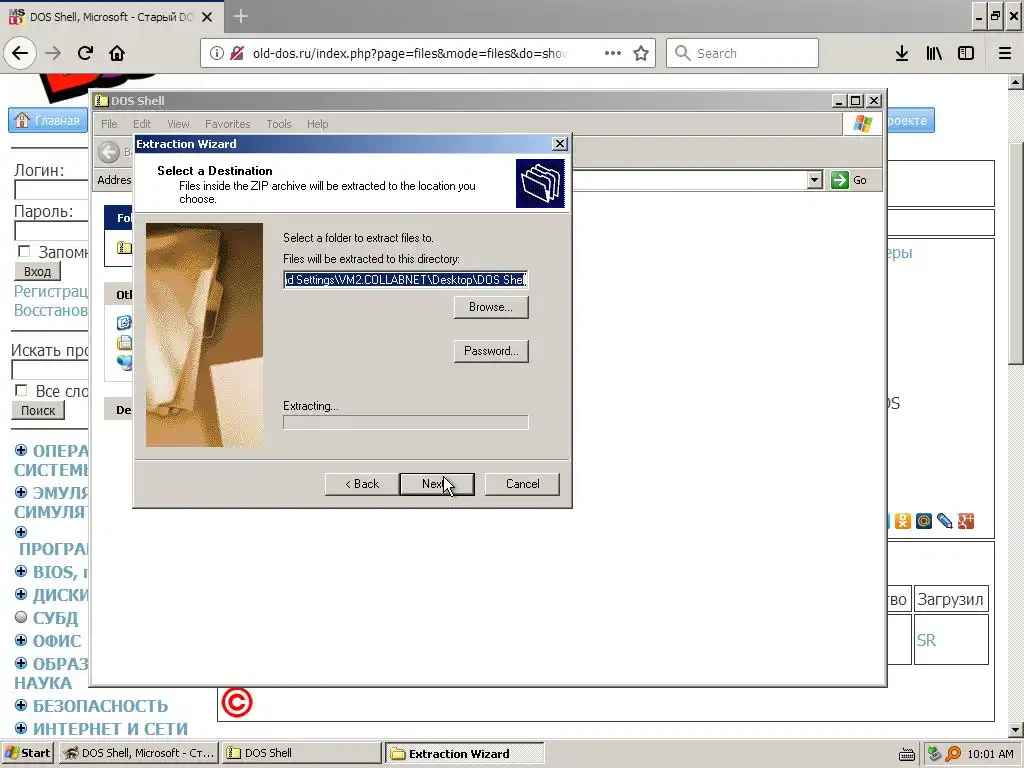1024x768 pixels.
Task: Click the Firefox Search box
Action: [x=743, y=53]
